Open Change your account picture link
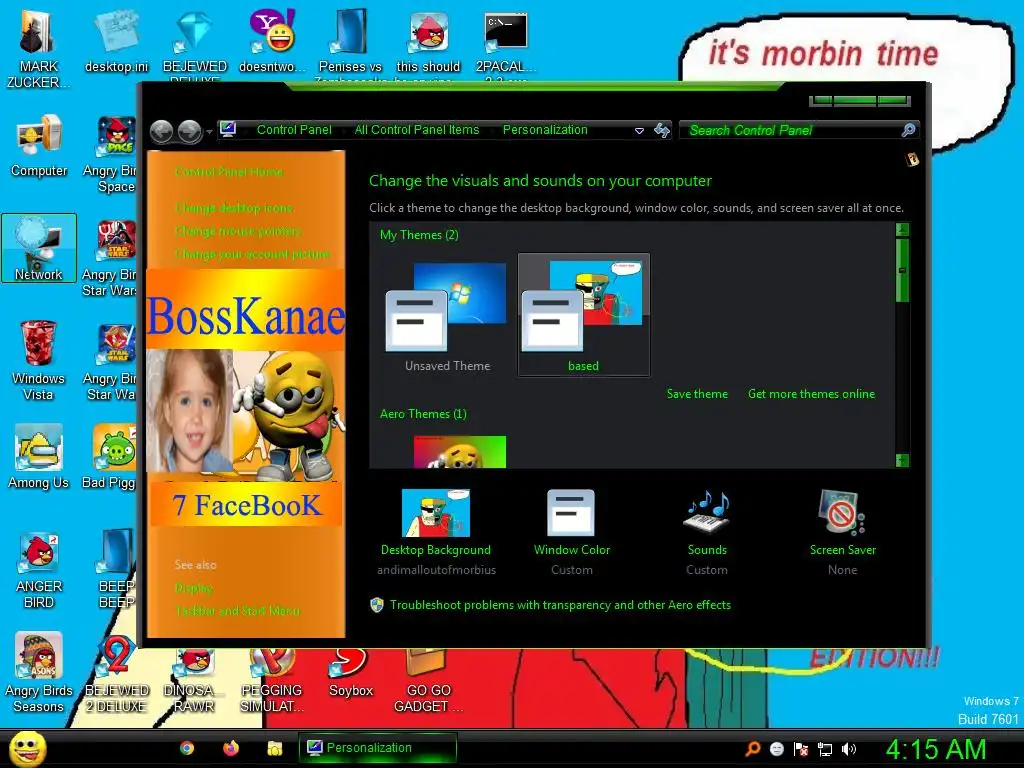Image resolution: width=1024 pixels, height=768 pixels. [x=252, y=253]
